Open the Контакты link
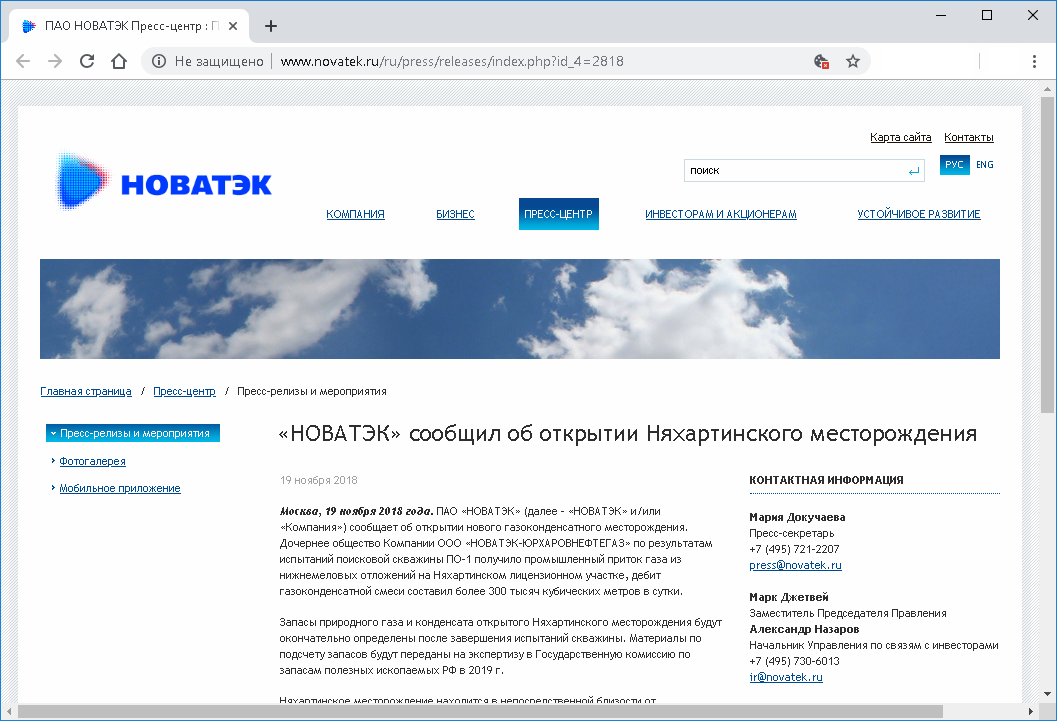Image resolution: width=1057 pixels, height=721 pixels. [x=969, y=137]
